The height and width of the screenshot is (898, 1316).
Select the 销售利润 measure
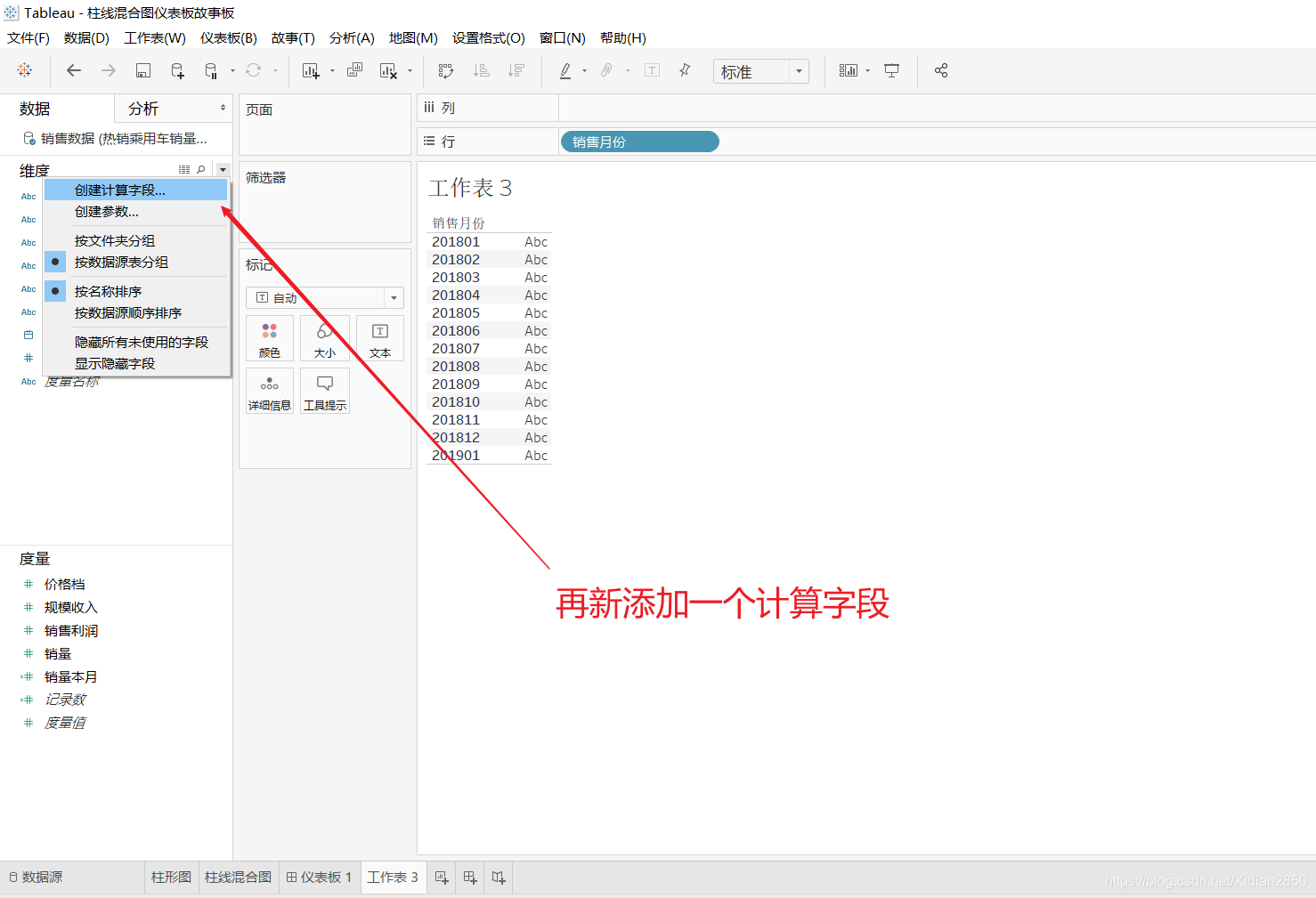click(71, 631)
